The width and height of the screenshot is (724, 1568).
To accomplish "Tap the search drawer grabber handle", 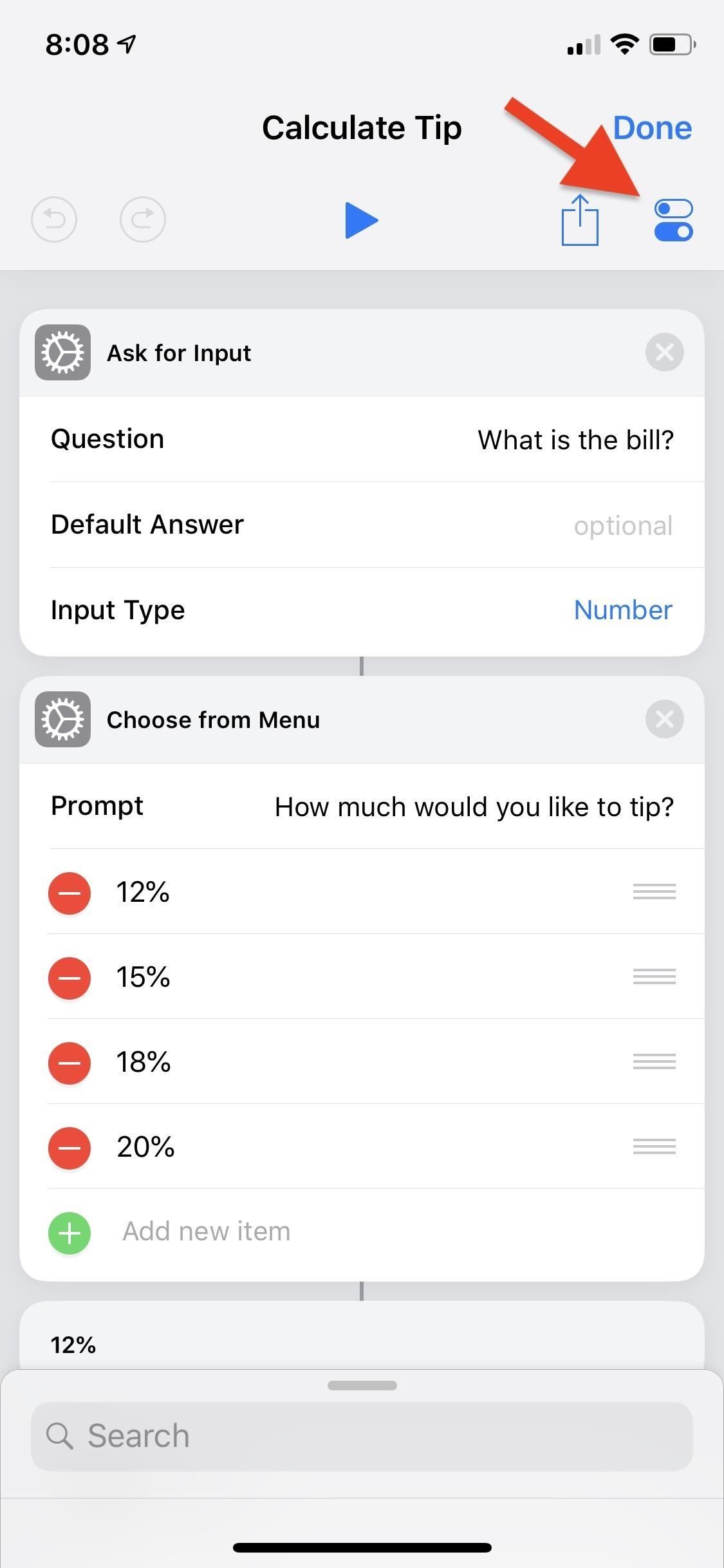I will coord(362,1385).
